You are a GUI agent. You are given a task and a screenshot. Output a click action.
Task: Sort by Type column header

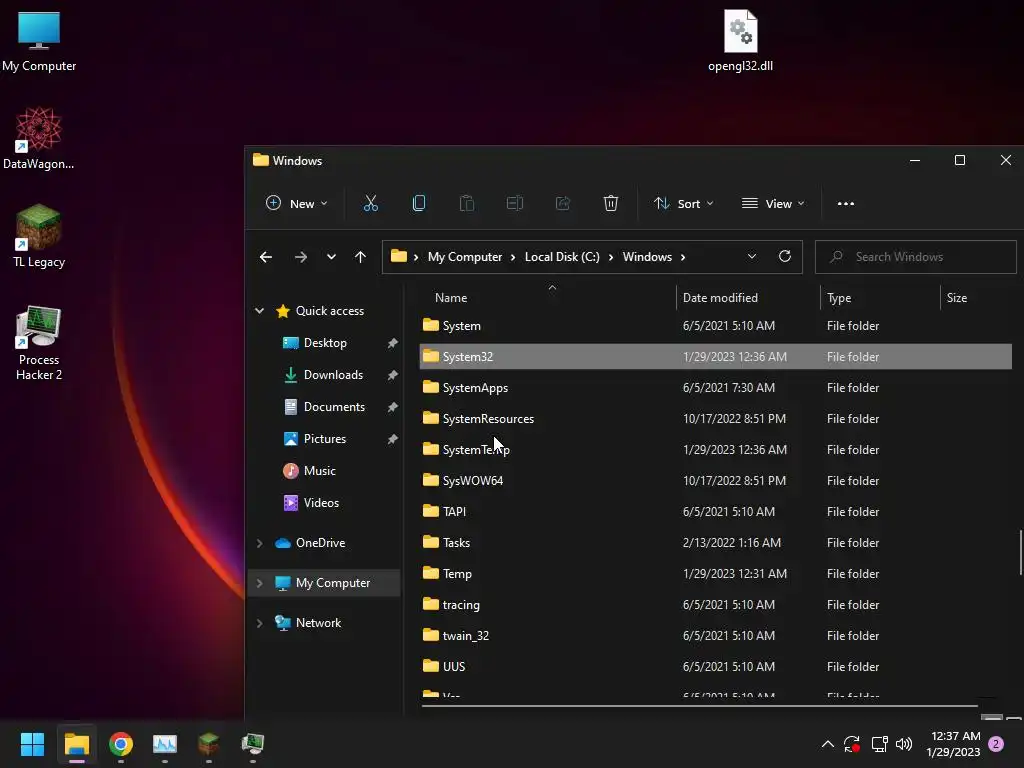[x=880, y=298]
